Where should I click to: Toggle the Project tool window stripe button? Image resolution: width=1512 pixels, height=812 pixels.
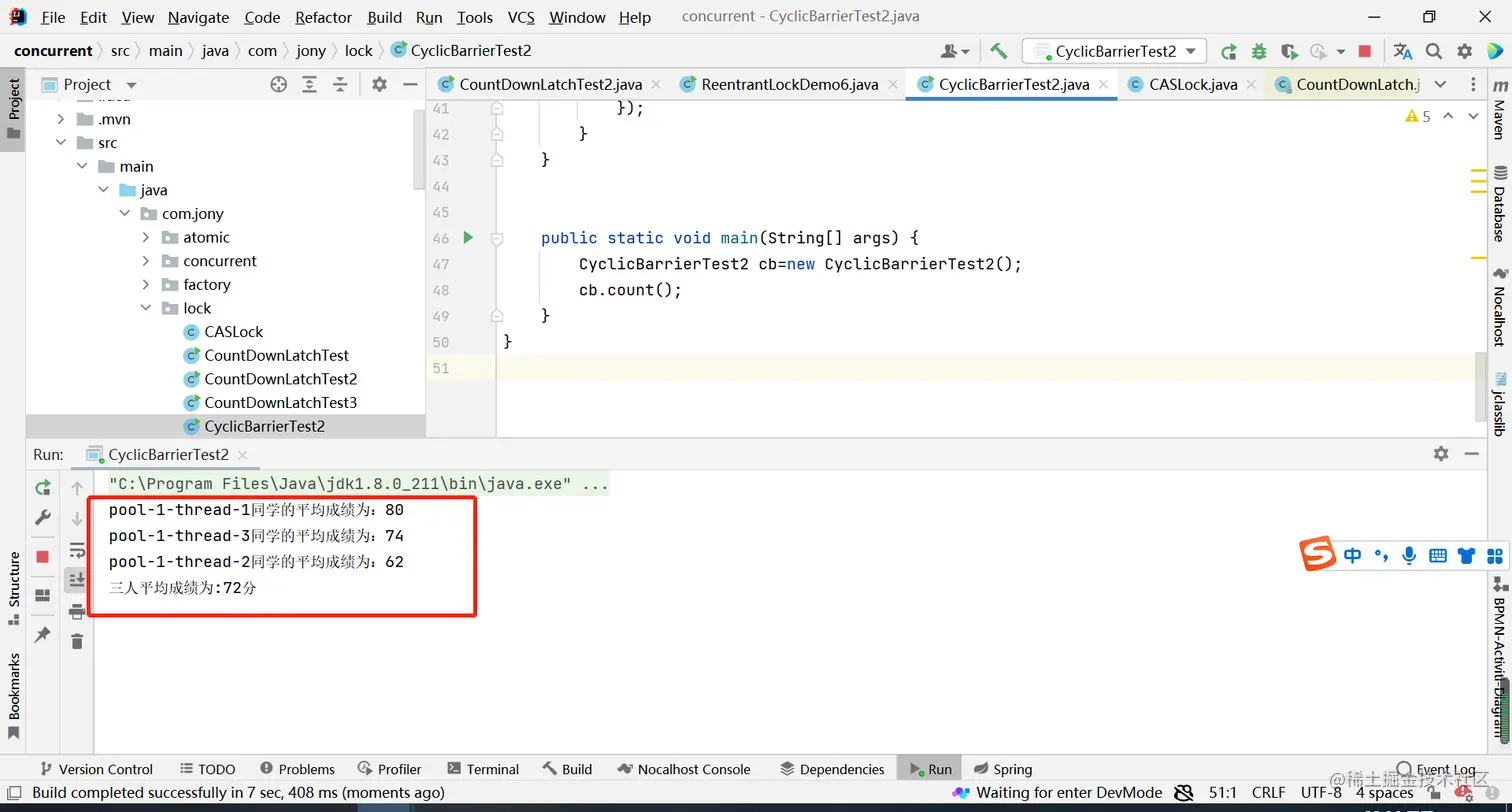point(13,110)
